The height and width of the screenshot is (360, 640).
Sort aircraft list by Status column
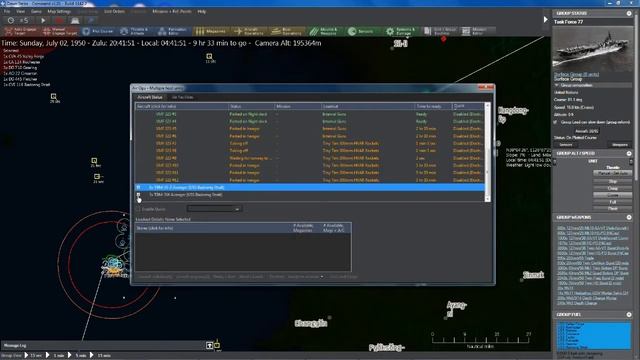click(251, 107)
